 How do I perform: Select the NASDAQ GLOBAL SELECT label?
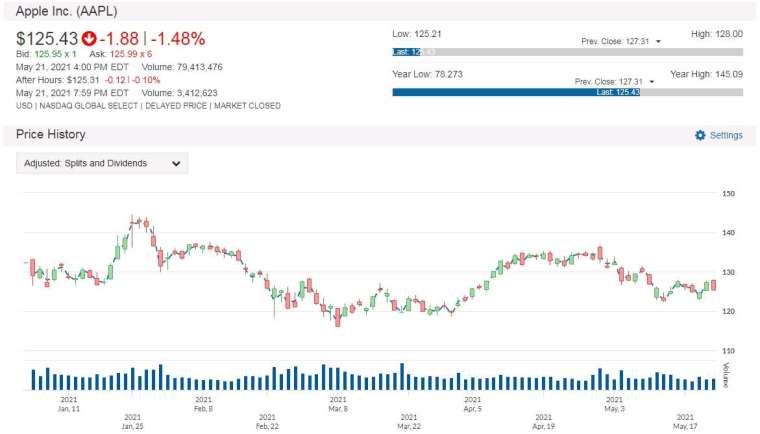coord(89,106)
